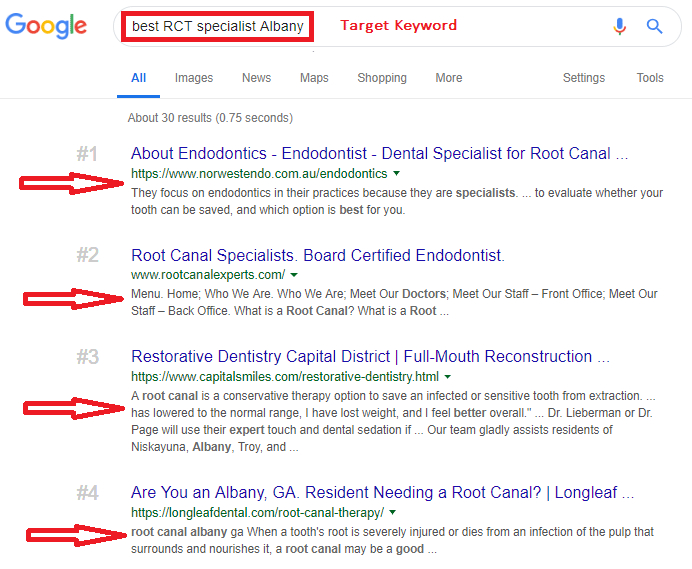Image resolution: width=692 pixels, height=569 pixels.
Task: Click the Google logo
Action: [x=46, y=26]
